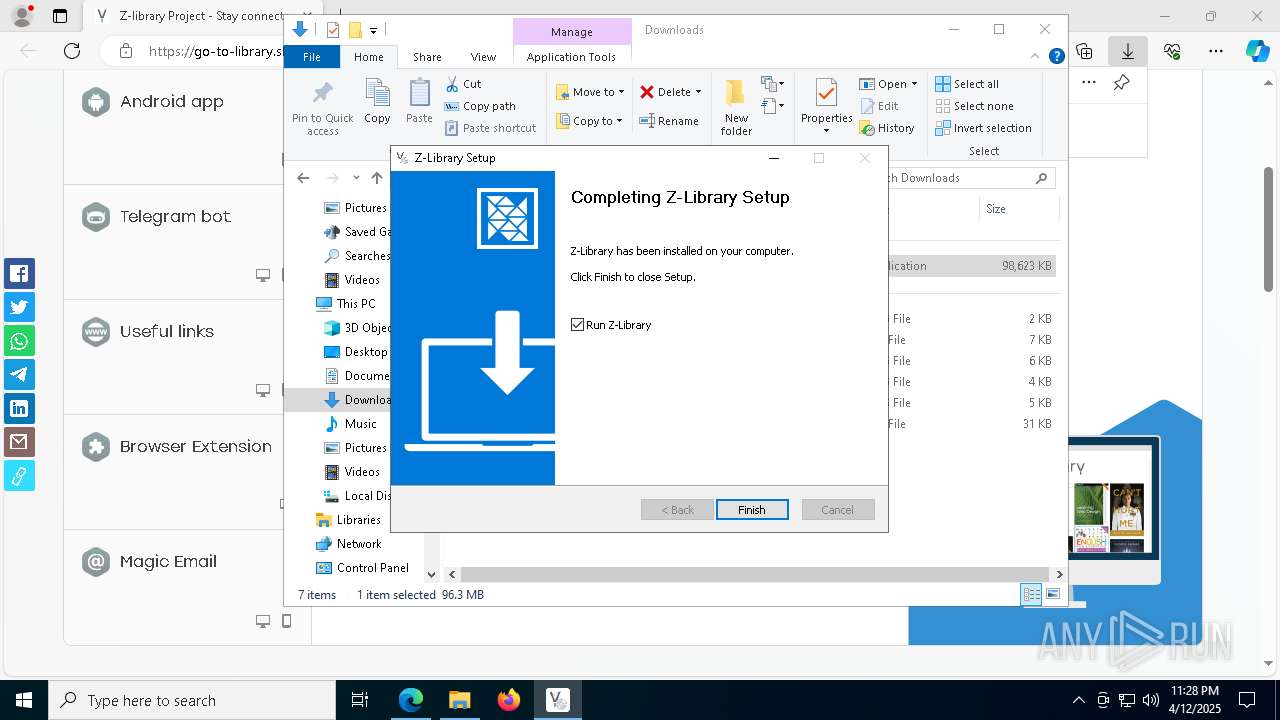1280x720 pixels.
Task: Share page via LinkedIn icon
Action: tap(19, 408)
